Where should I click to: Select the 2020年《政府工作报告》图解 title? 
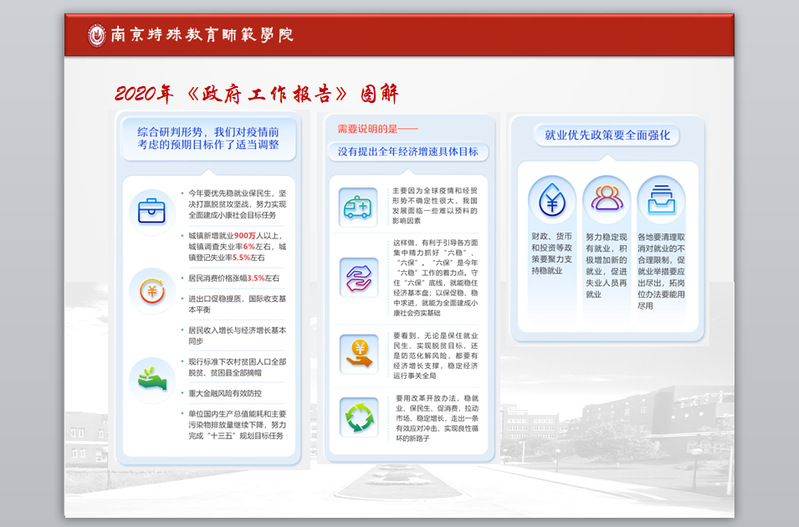tap(256, 94)
